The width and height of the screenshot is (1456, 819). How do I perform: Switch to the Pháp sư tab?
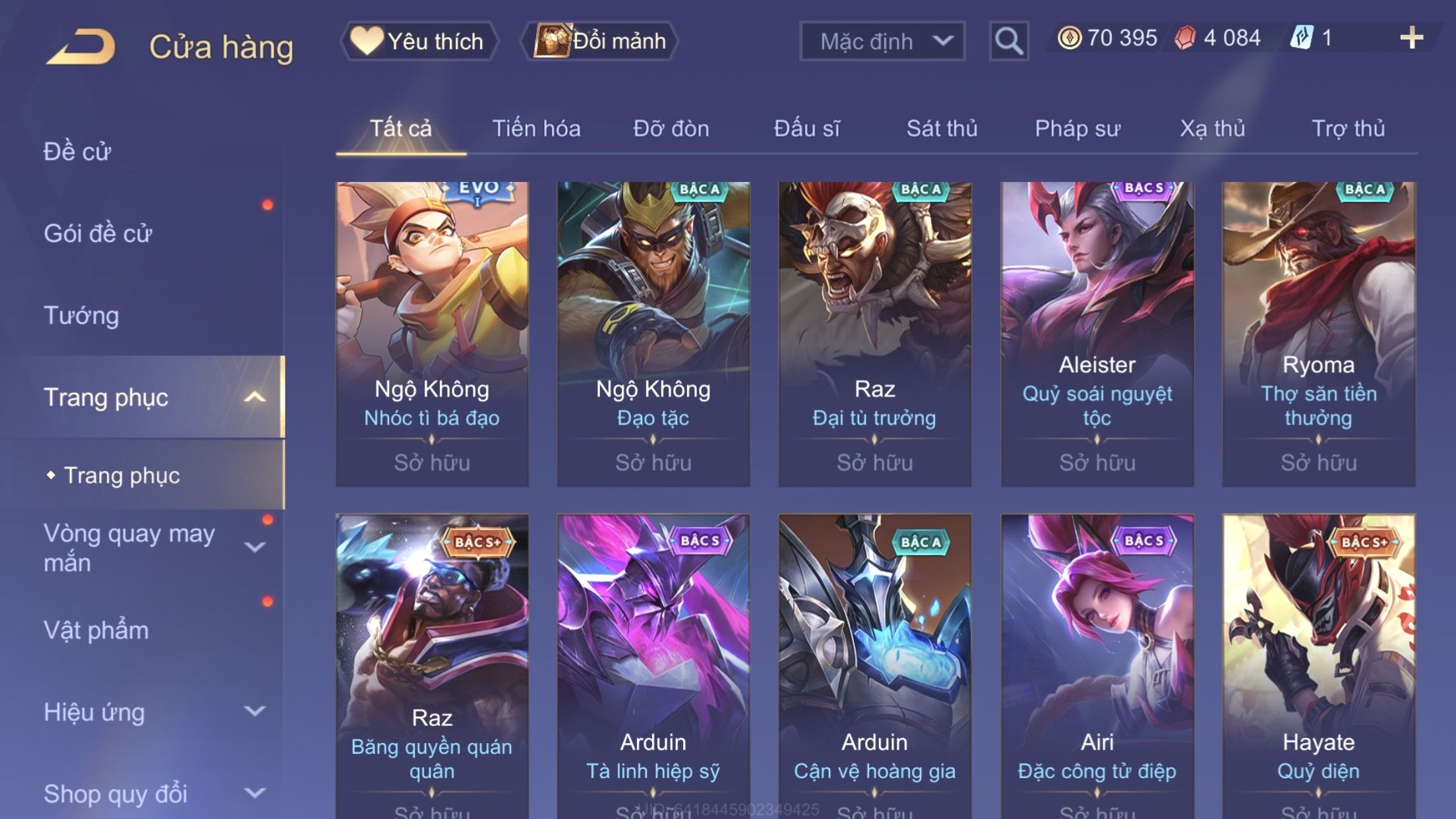click(x=1077, y=128)
